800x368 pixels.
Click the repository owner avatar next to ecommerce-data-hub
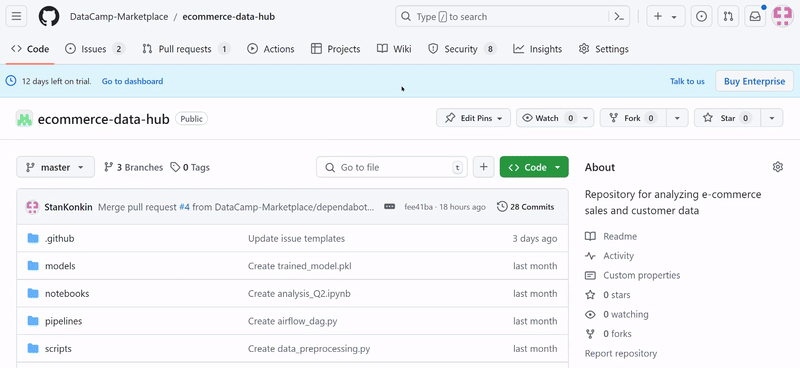coord(24,118)
